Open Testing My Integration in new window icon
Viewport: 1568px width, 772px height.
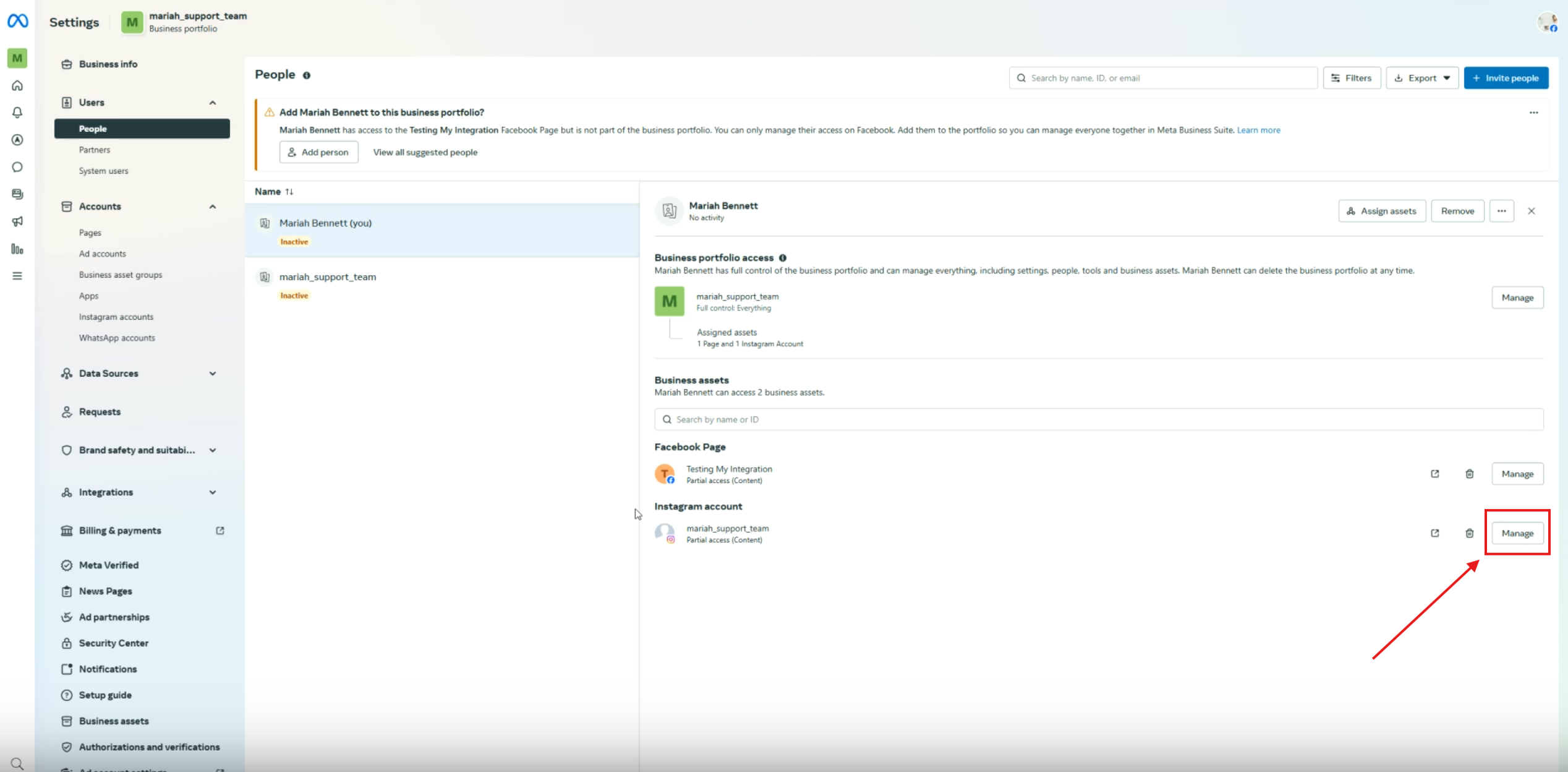pos(1435,474)
